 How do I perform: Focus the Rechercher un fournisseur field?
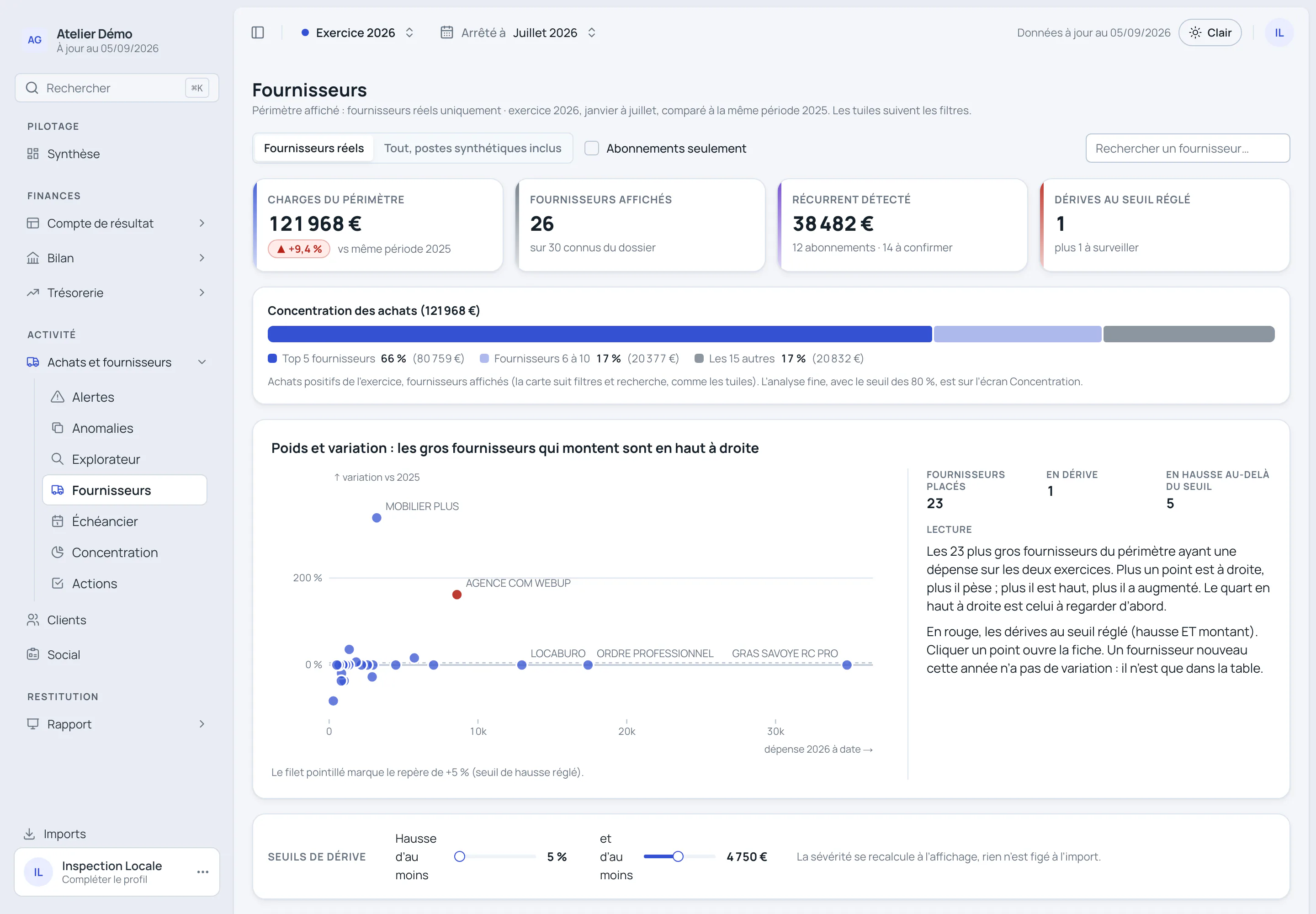tap(1187, 149)
